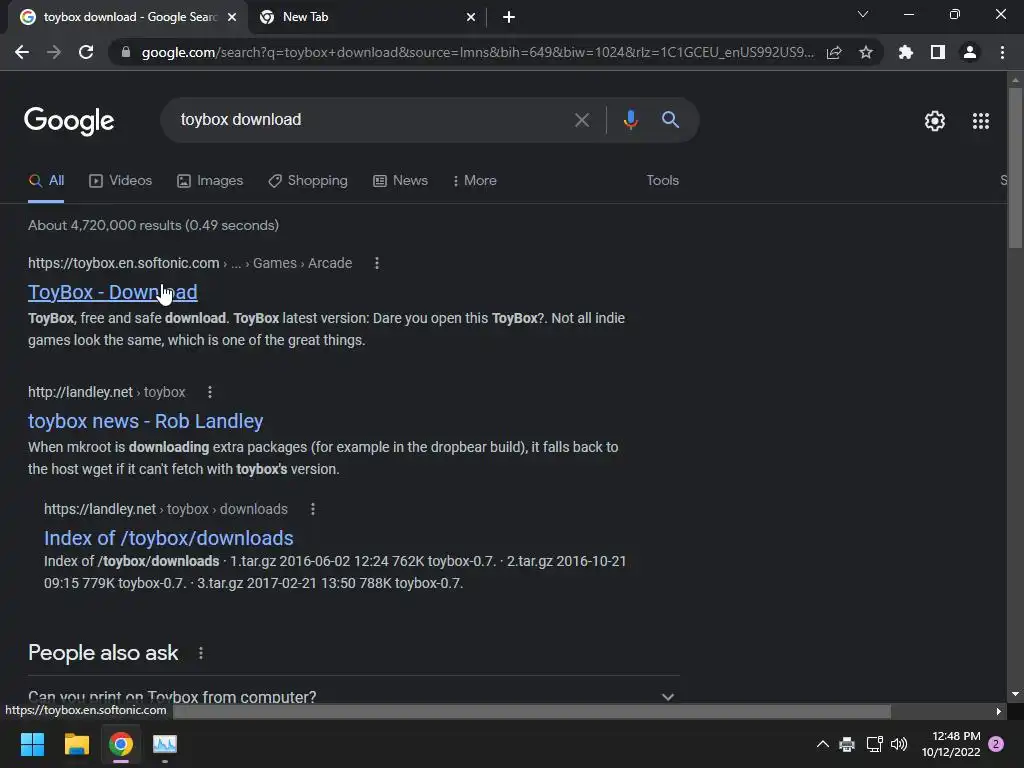View site information lock icon
Viewport: 1024px width, 768px height.
126,52
